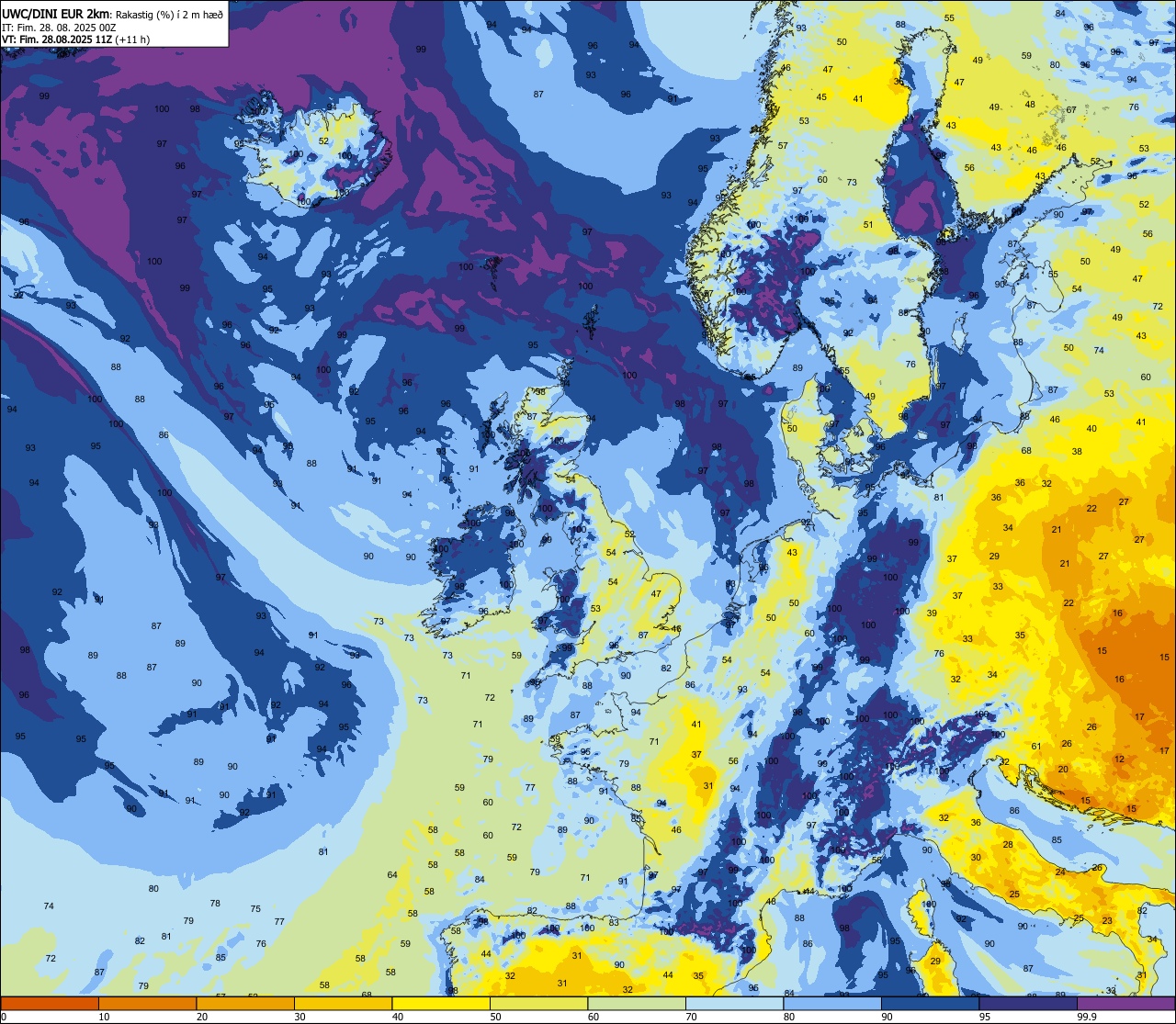Click the '50' legend scale label
This screenshot has height=1024, width=1176.
[495, 1017]
